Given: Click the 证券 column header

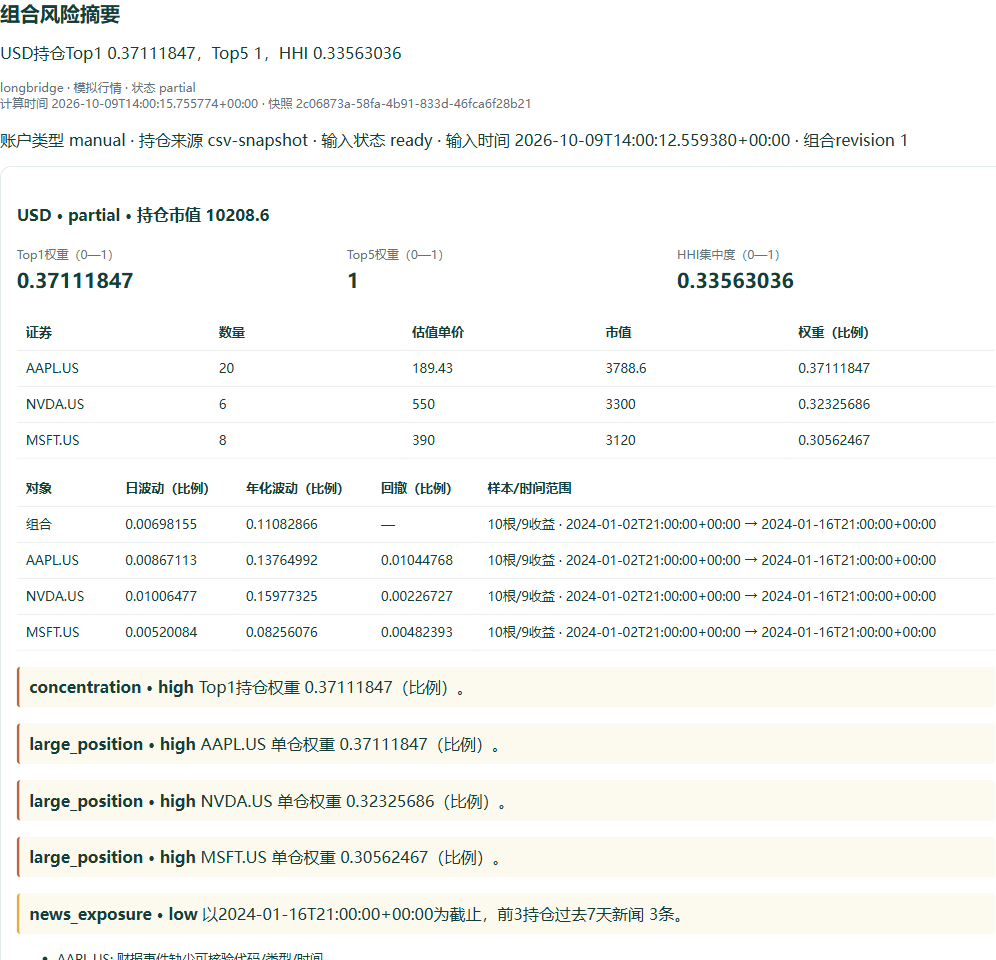Looking at the screenshot, I should point(39,333).
